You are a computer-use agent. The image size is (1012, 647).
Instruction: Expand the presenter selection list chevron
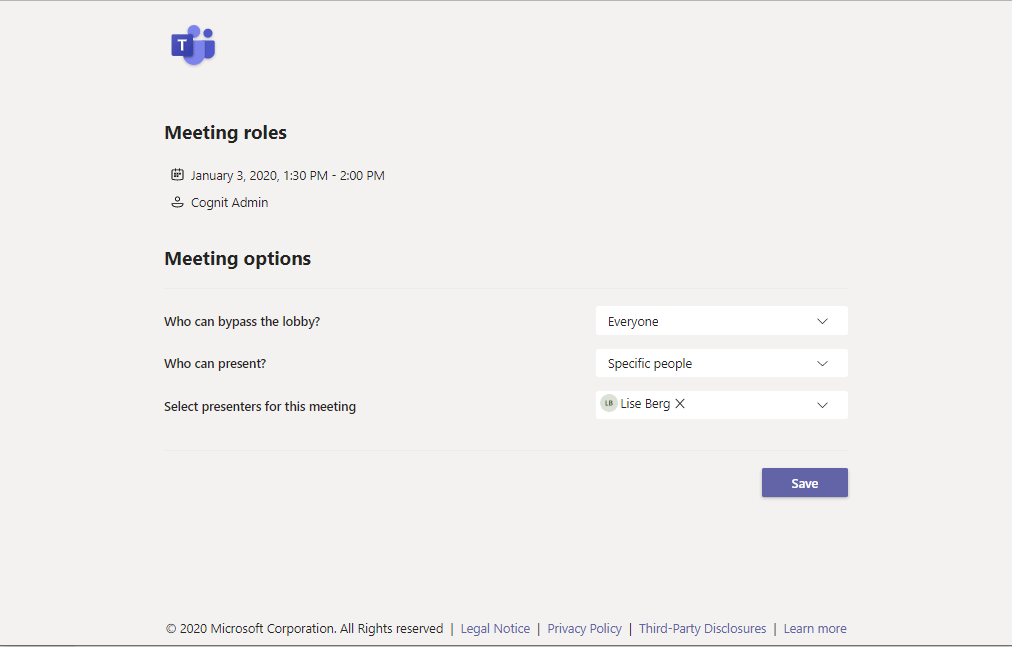(822, 405)
